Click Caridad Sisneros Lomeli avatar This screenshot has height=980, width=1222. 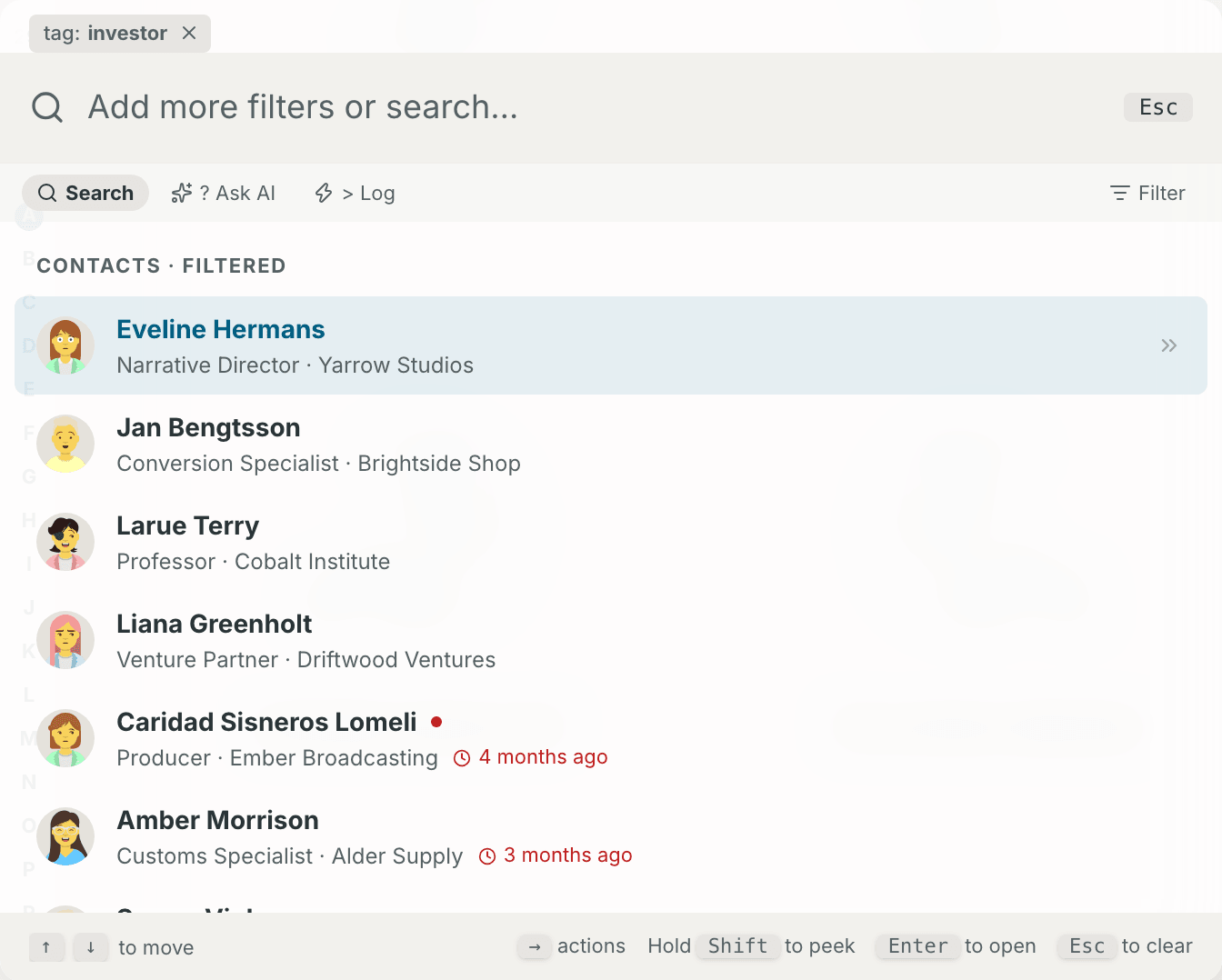click(65, 738)
